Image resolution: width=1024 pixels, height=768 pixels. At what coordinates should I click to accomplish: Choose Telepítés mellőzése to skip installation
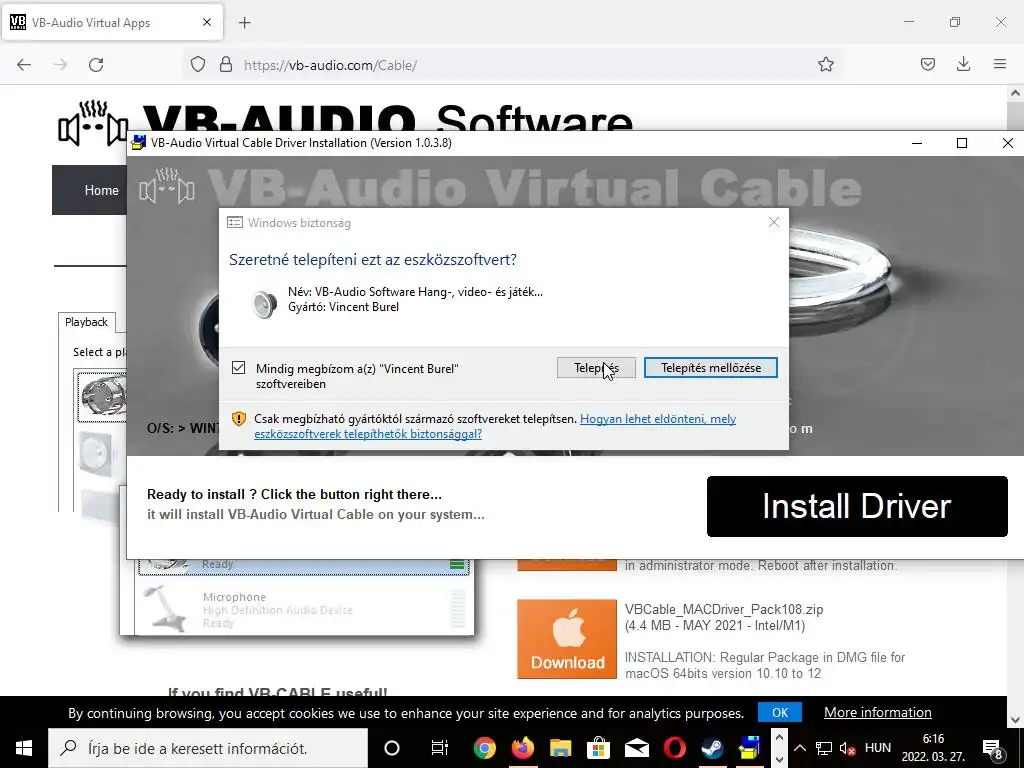tap(711, 368)
